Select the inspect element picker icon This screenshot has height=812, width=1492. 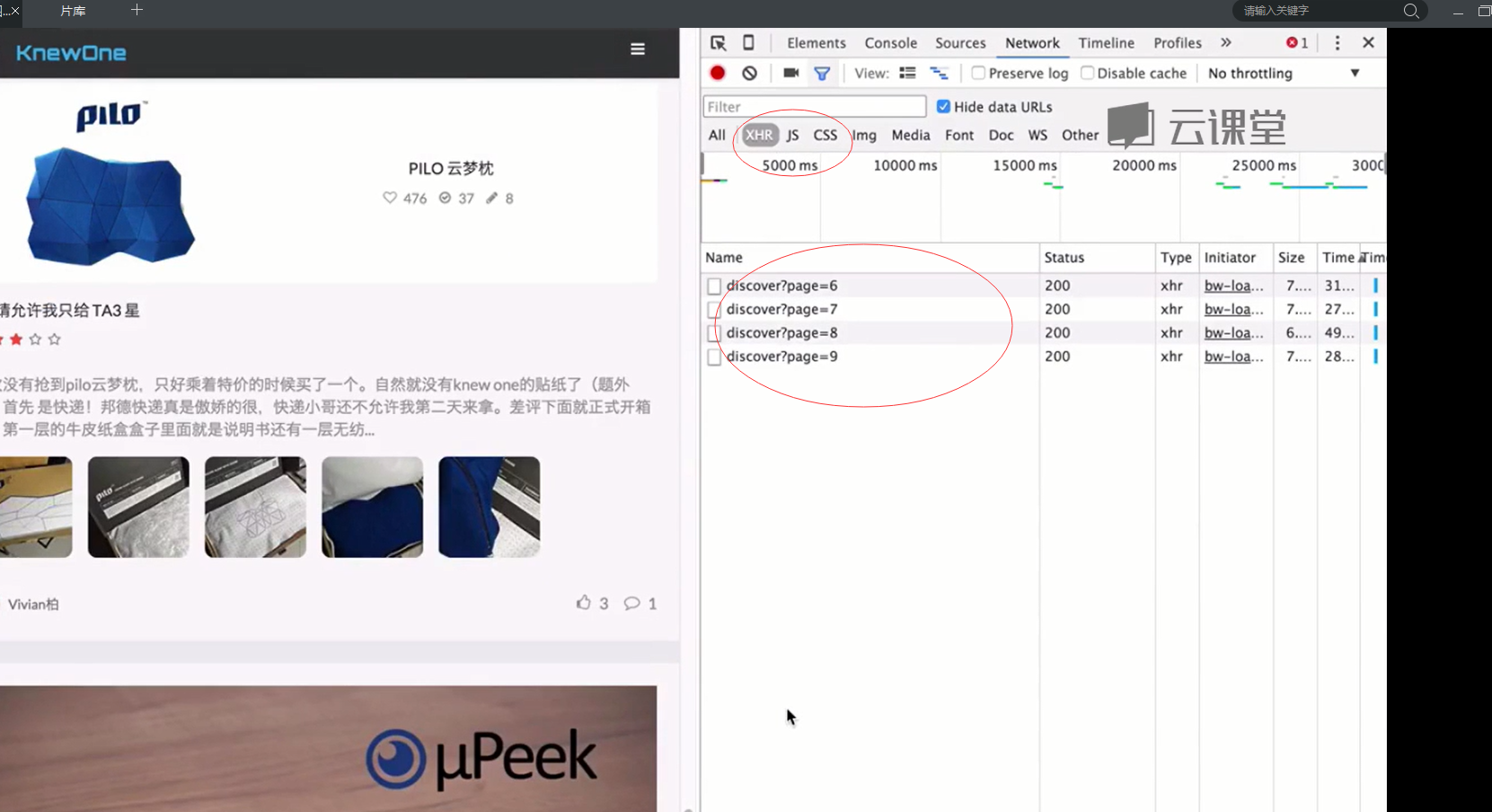point(718,43)
